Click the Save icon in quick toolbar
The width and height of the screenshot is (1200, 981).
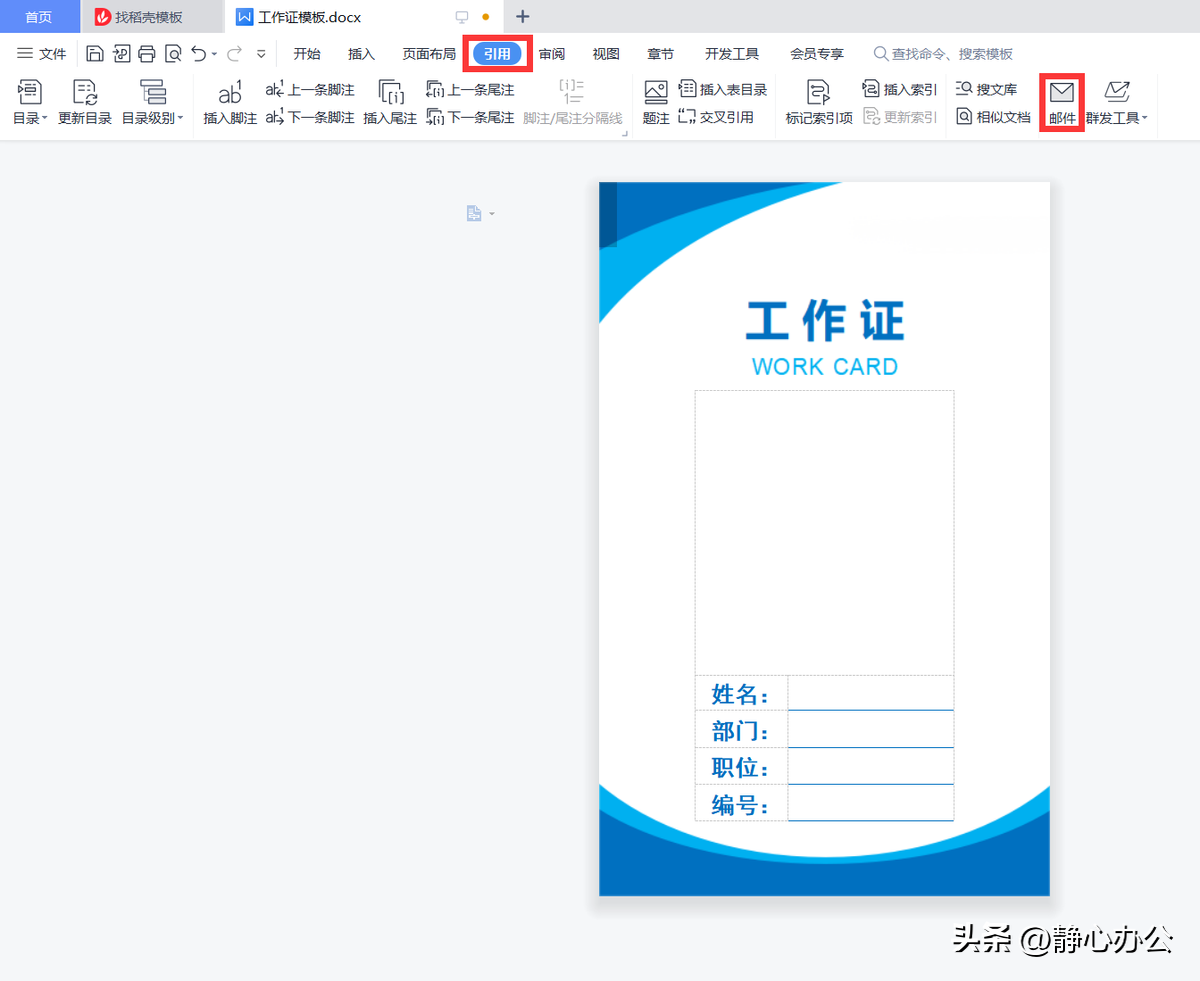pos(95,54)
